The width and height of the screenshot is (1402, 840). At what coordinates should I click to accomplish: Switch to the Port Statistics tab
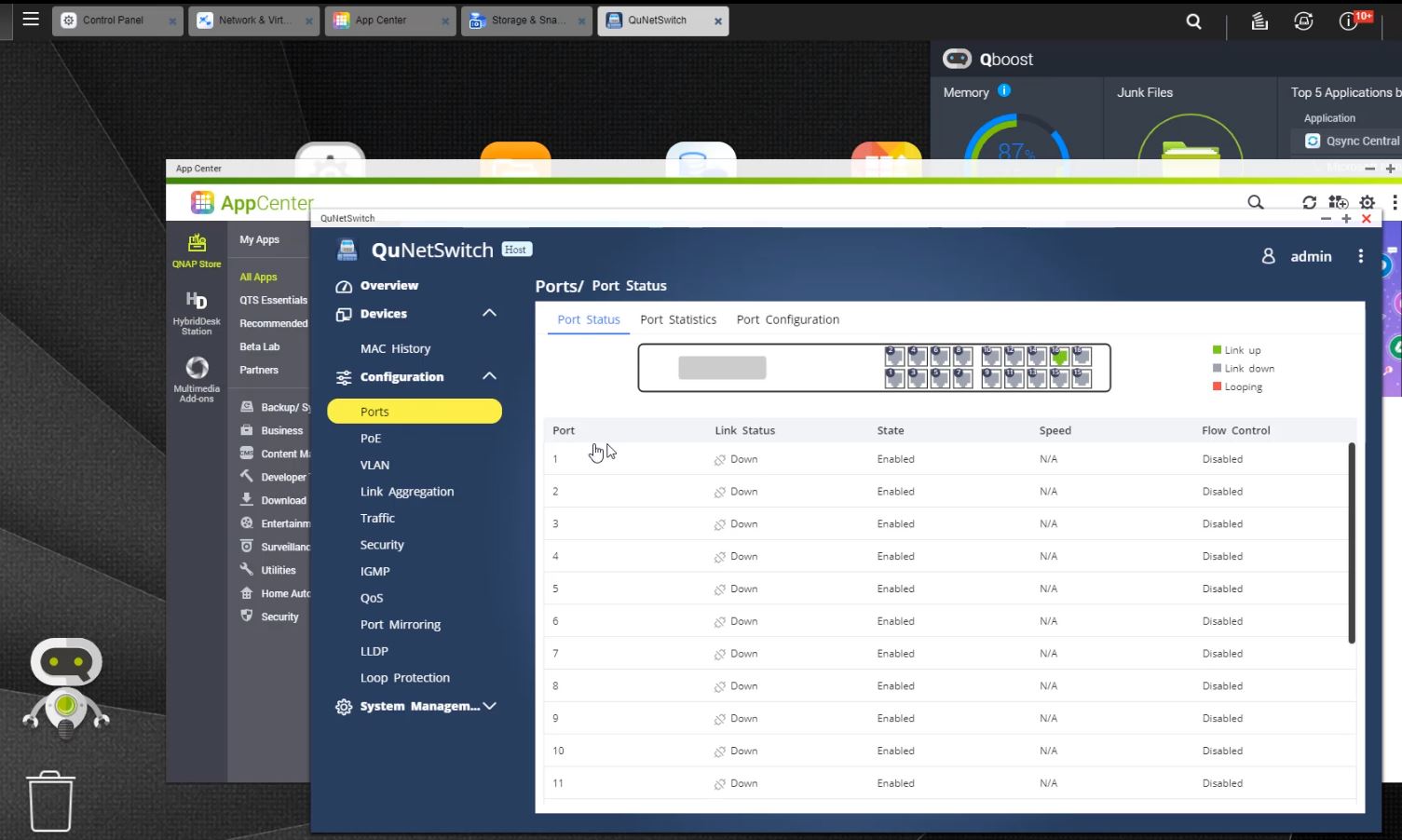(678, 319)
